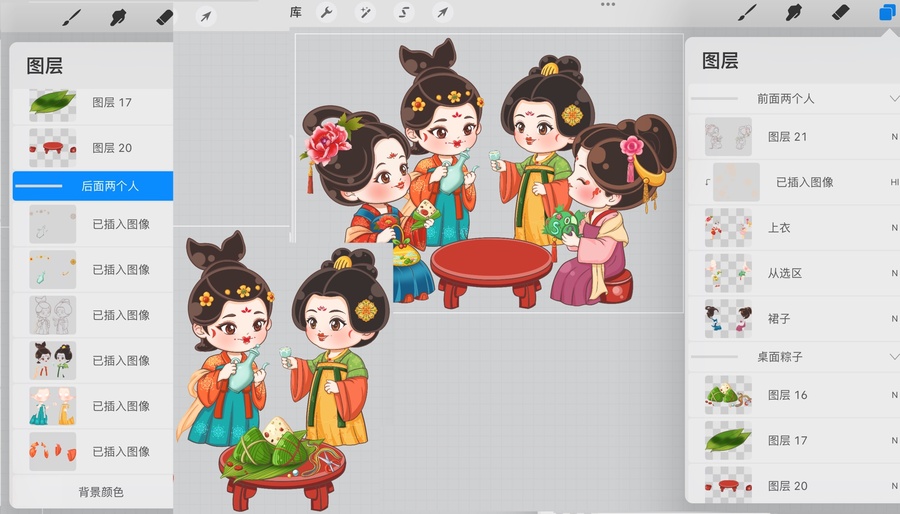Select the 上衣 layer
The width and height of the screenshot is (900, 514).
coord(793,228)
